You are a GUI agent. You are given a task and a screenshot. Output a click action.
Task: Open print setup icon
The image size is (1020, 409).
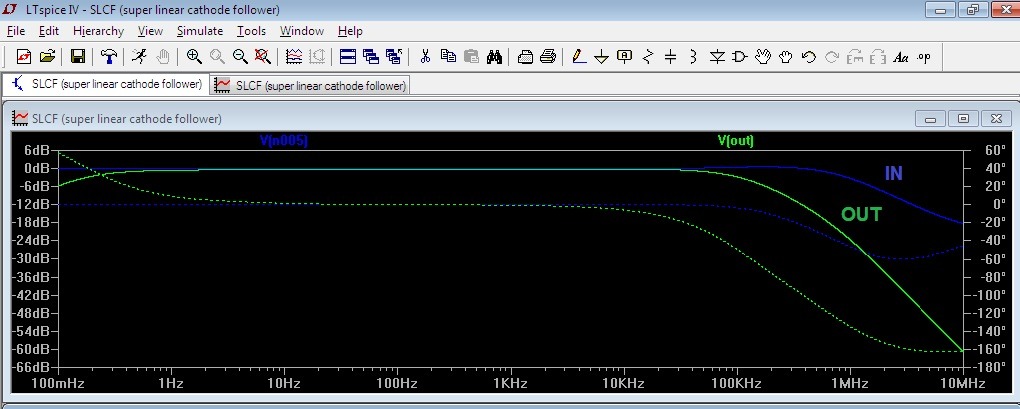click(526, 57)
